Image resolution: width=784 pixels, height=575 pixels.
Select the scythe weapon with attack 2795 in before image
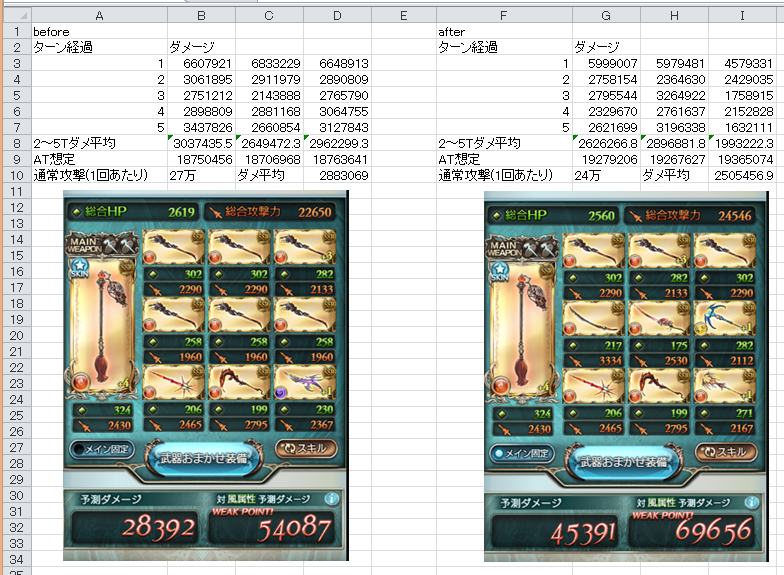click(x=239, y=382)
